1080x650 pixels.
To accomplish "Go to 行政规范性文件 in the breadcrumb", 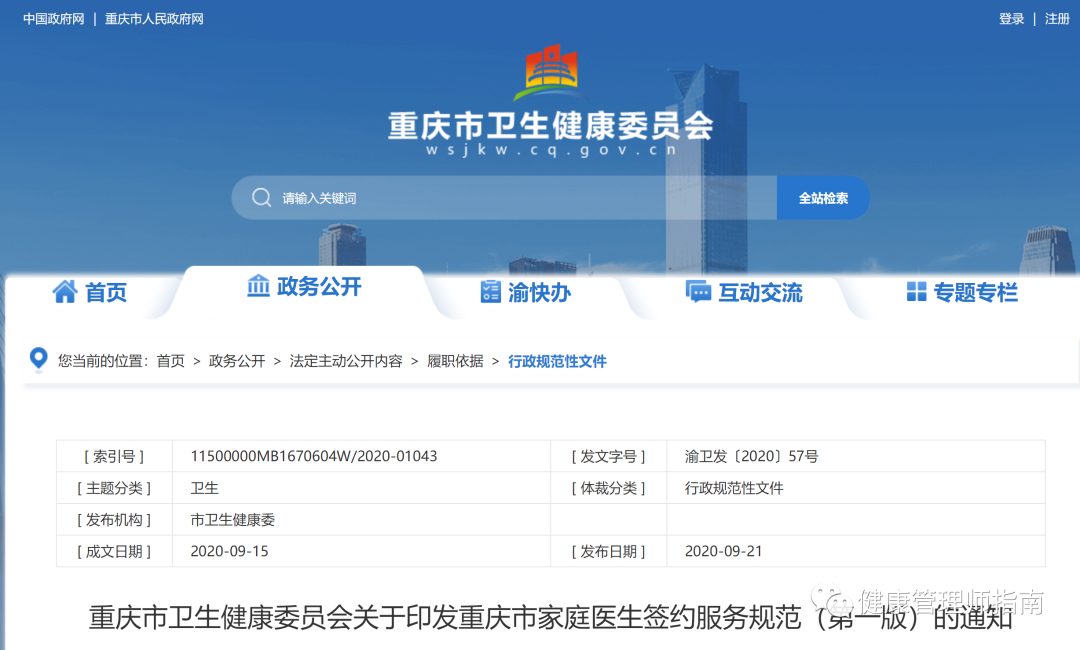I will click(557, 361).
